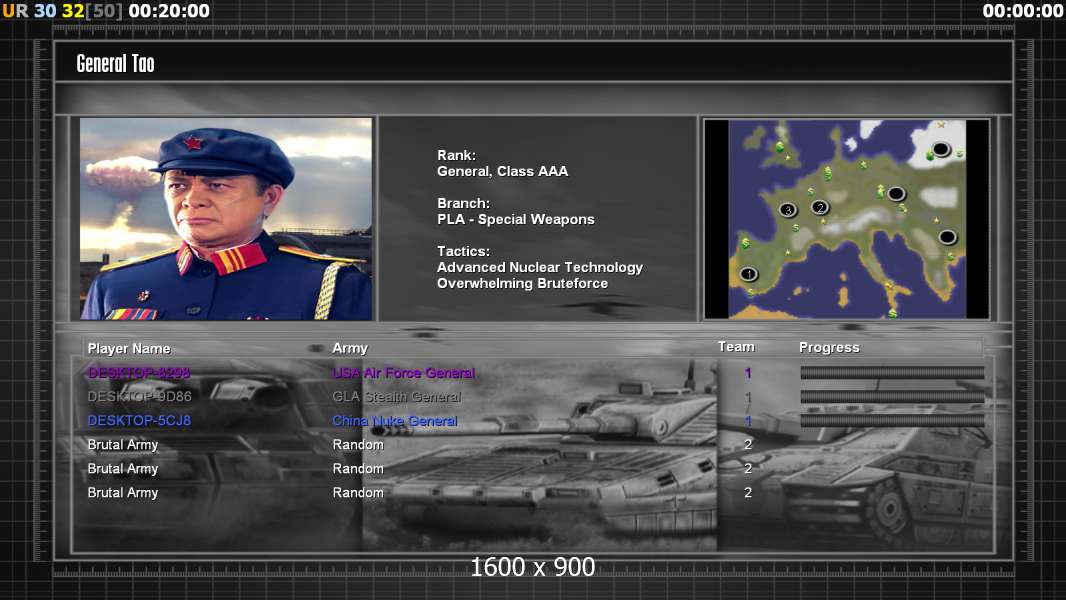Click the 00:20:00 timer at top left
1066x600 pixels.
(169, 11)
